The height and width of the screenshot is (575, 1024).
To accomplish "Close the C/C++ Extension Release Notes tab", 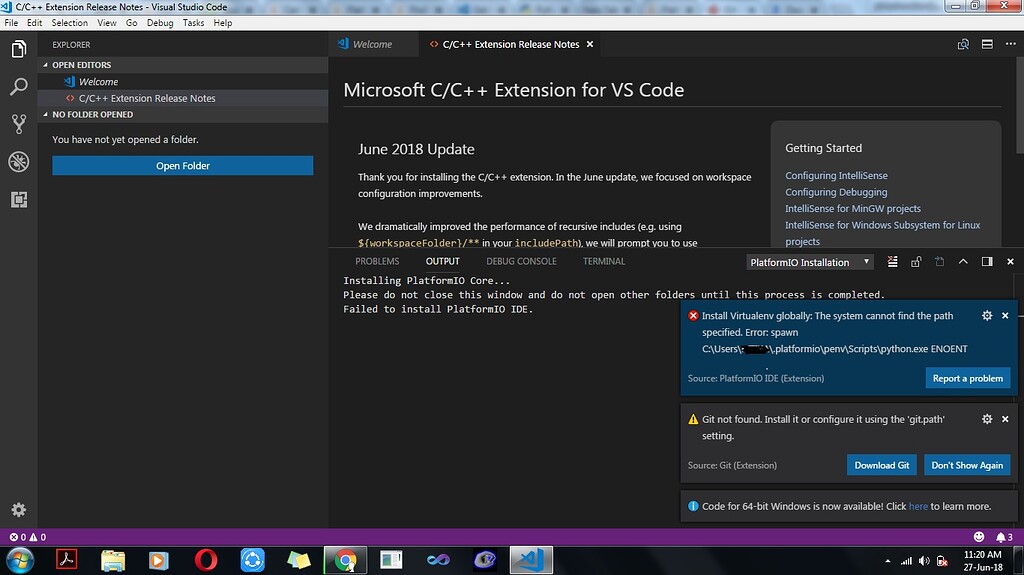I will click(590, 44).
